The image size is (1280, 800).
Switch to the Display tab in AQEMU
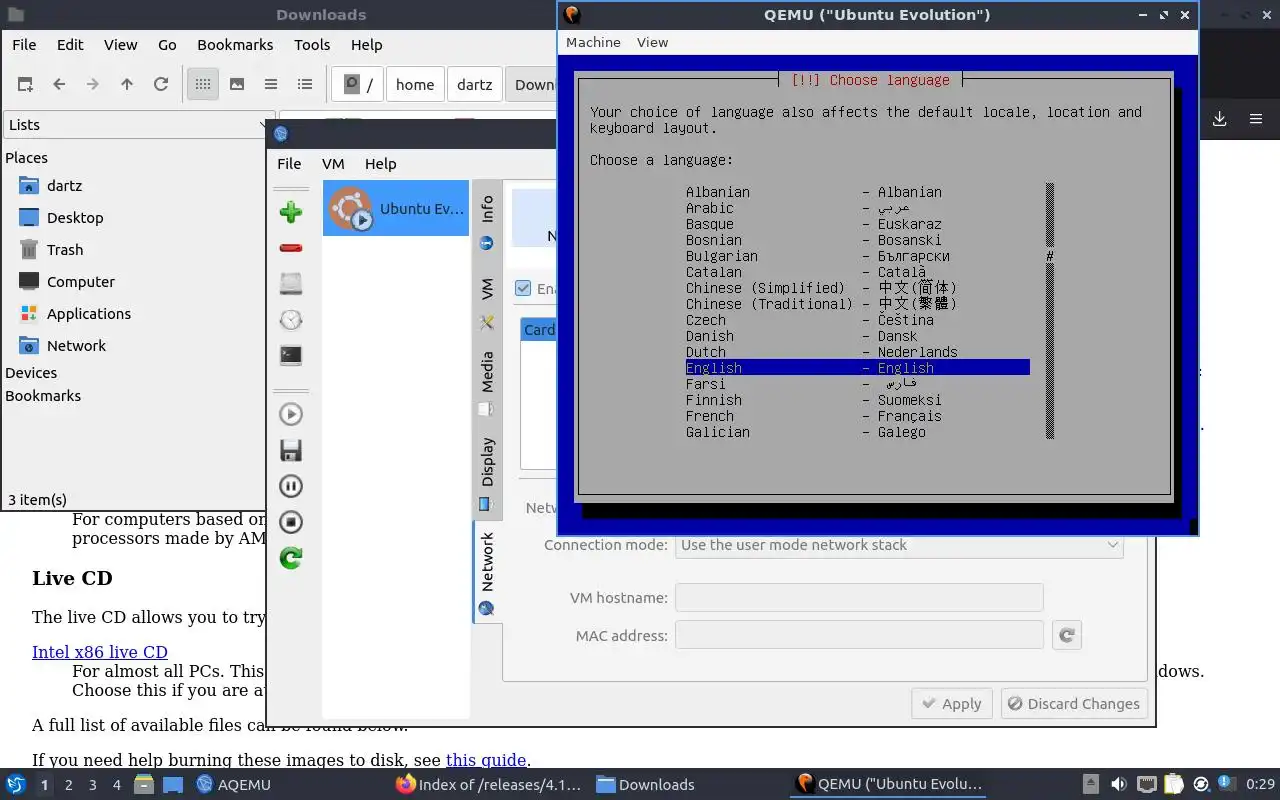click(487, 474)
